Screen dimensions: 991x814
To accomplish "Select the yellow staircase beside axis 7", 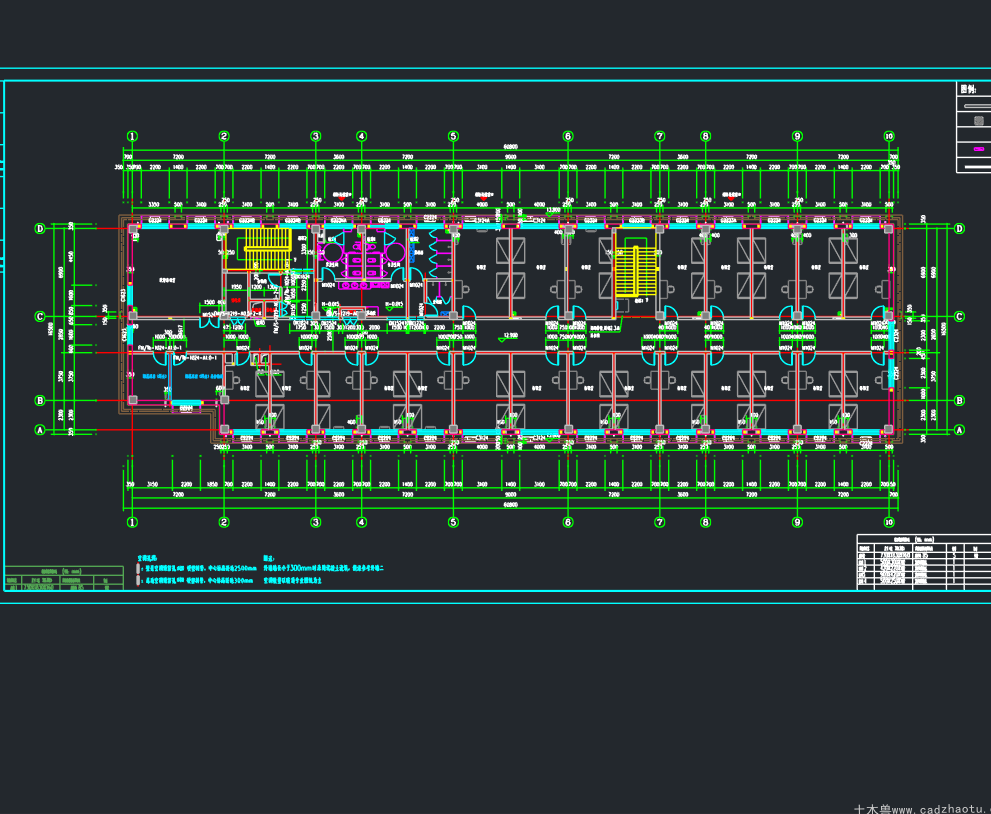I will click(634, 272).
